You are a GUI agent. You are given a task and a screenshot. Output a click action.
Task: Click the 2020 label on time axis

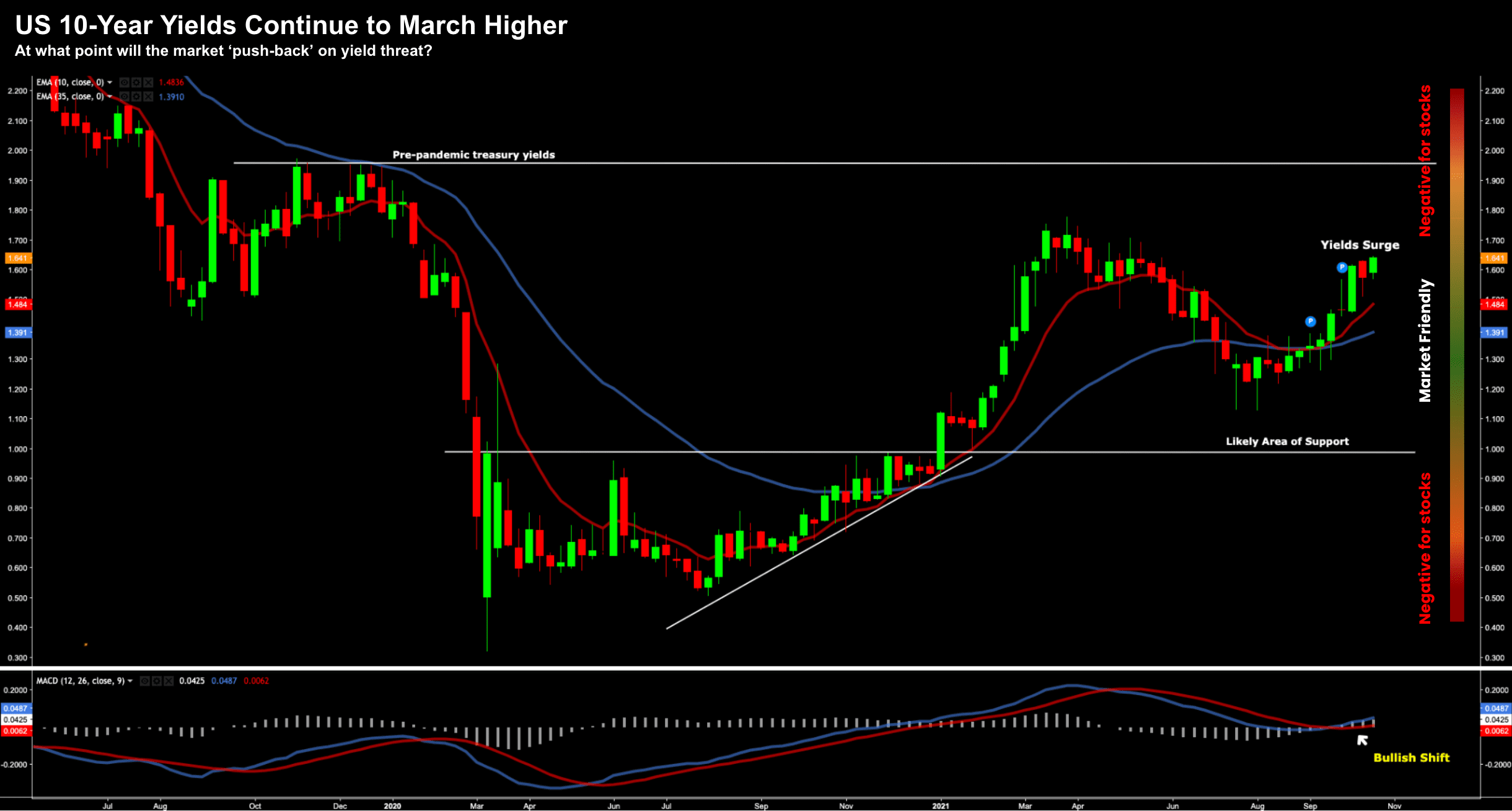(x=392, y=806)
